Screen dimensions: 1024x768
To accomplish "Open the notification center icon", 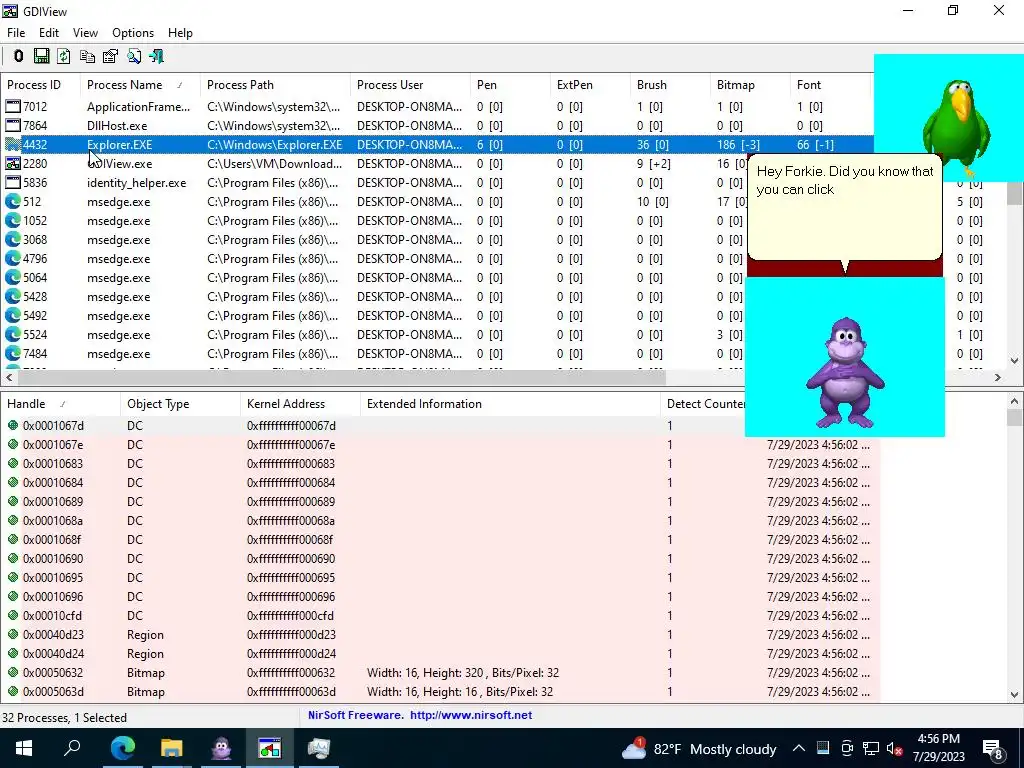I will coord(993,749).
